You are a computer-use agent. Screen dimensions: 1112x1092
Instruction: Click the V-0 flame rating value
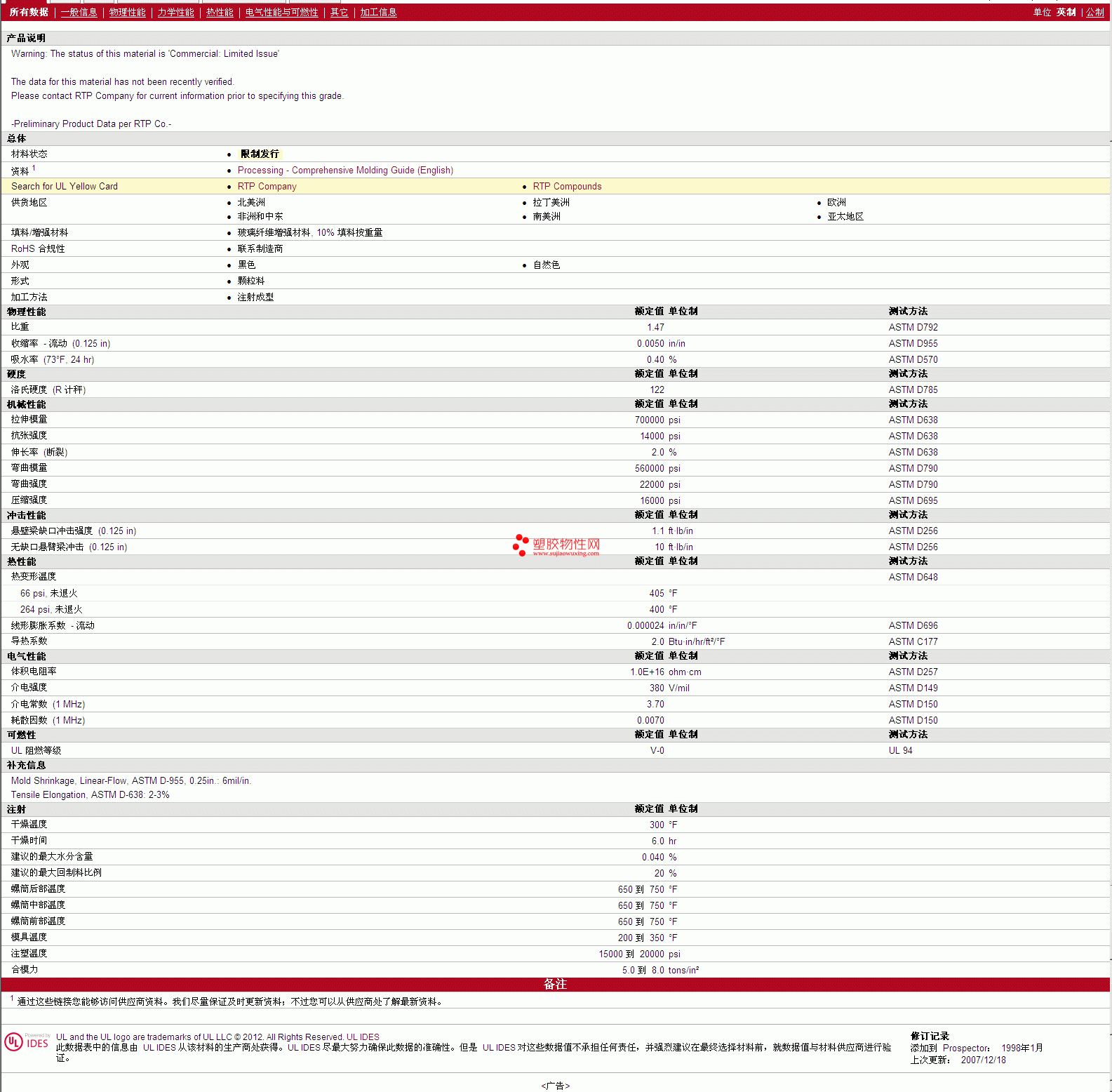click(x=657, y=750)
